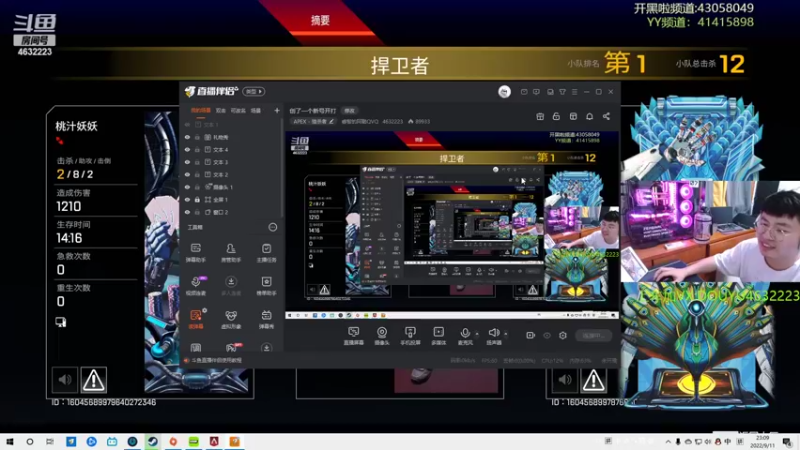Open the settings gear in bottom bar
Screen dimensions: 800x450
563,335
